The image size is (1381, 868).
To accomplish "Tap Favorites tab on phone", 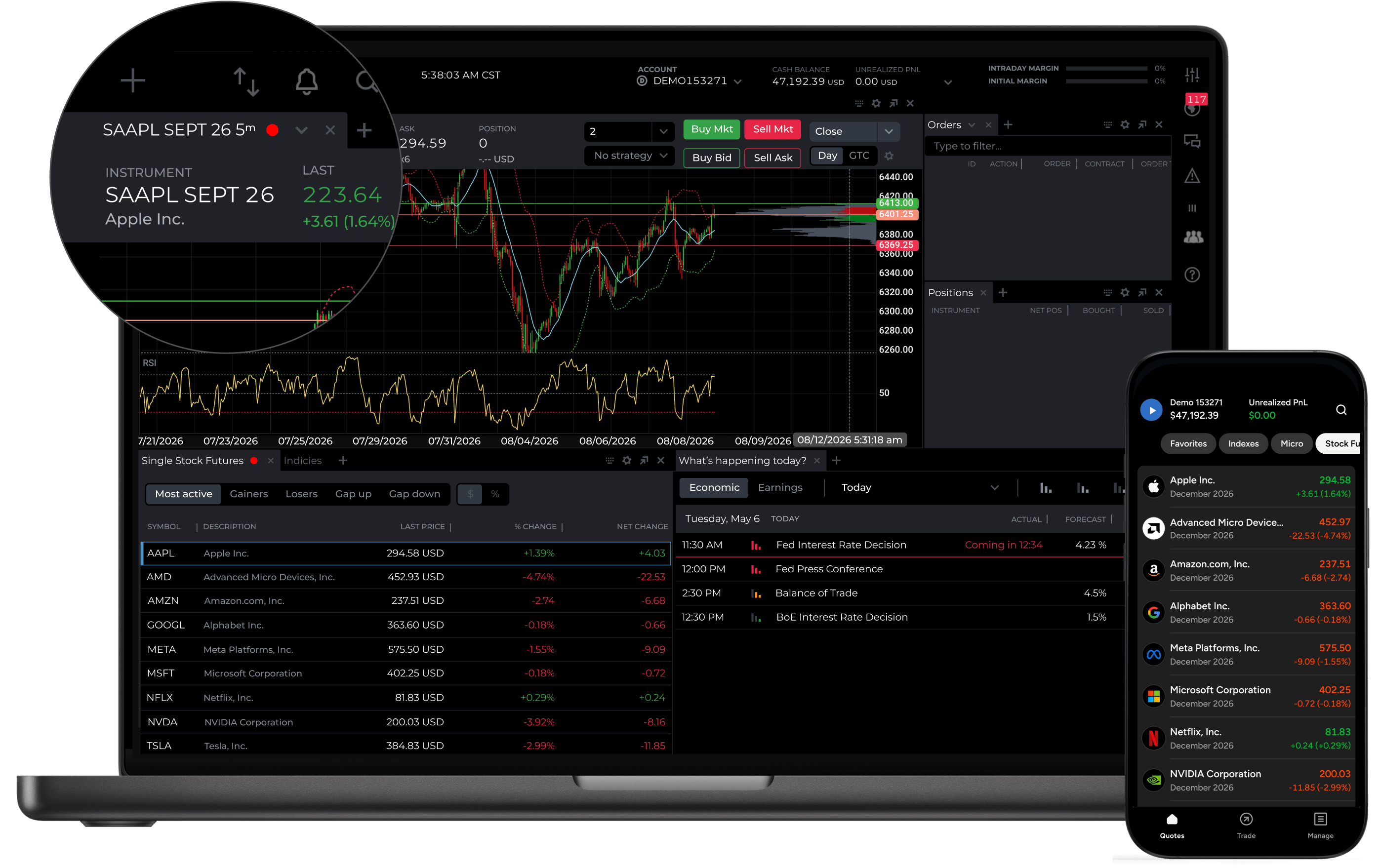I will (x=1188, y=444).
